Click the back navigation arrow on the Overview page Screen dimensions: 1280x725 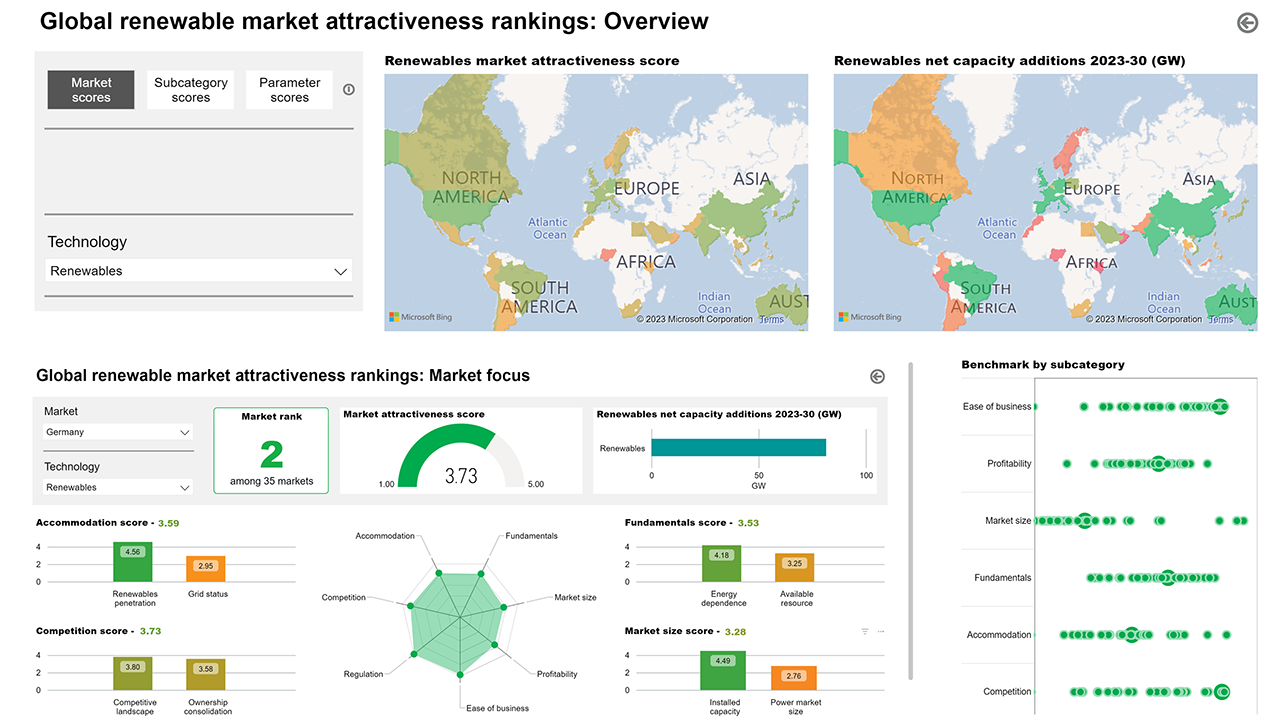coord(1246,21)
